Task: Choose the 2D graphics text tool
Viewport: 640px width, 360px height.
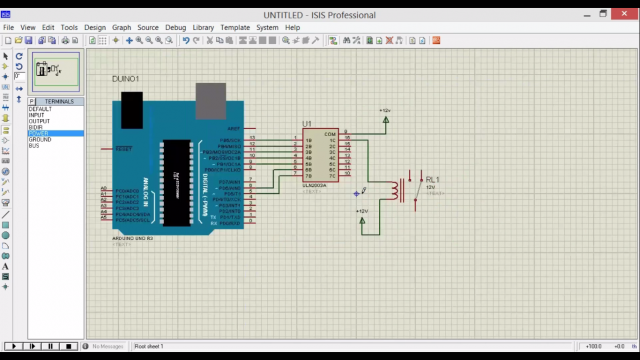Action: pyautogui.click(x=5, y=267)
